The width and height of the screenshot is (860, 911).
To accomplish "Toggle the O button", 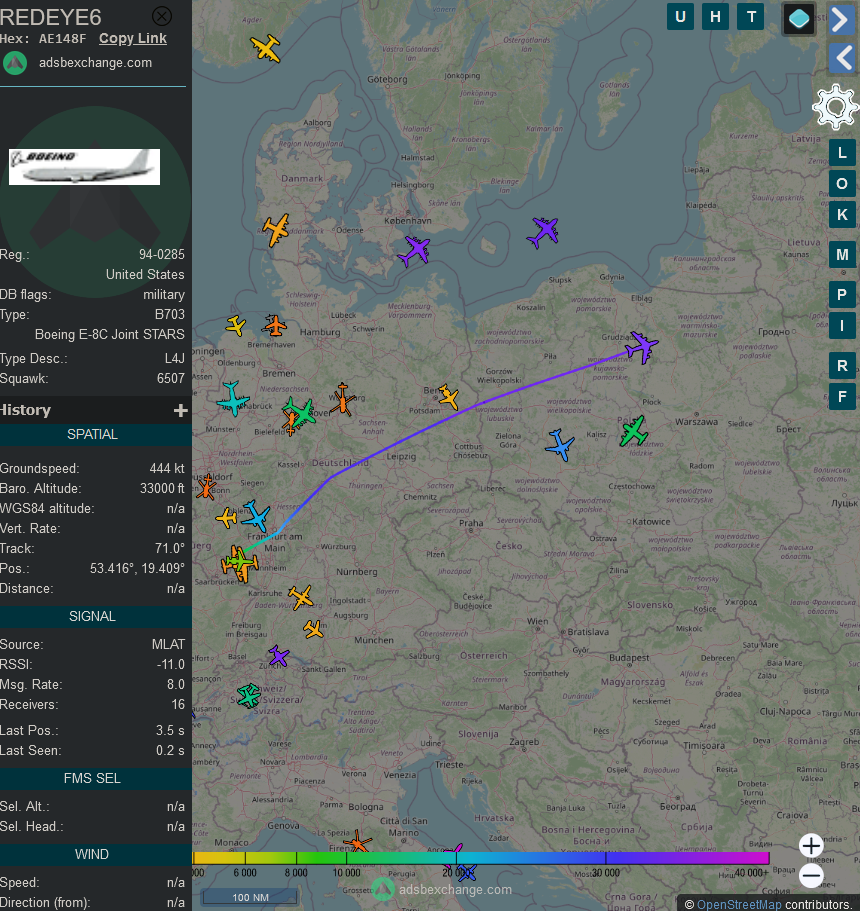I will tap(842, 184).
